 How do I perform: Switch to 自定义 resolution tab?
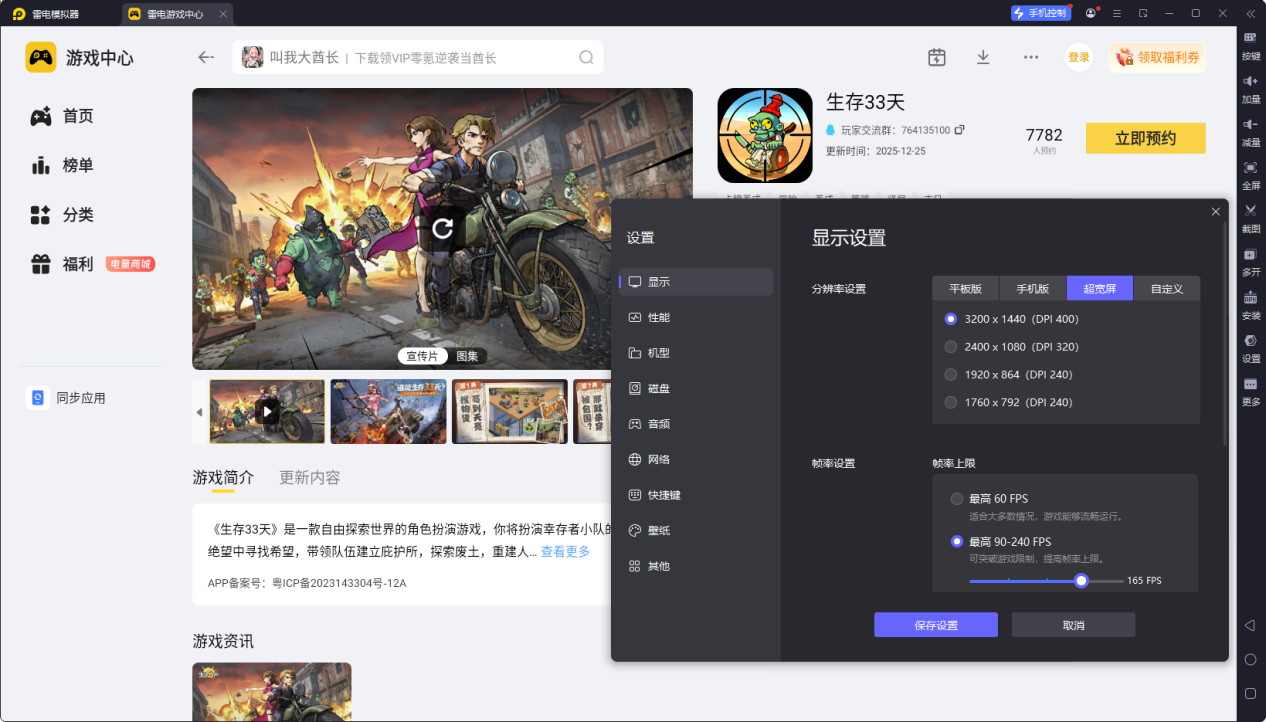pos(1167,288)
